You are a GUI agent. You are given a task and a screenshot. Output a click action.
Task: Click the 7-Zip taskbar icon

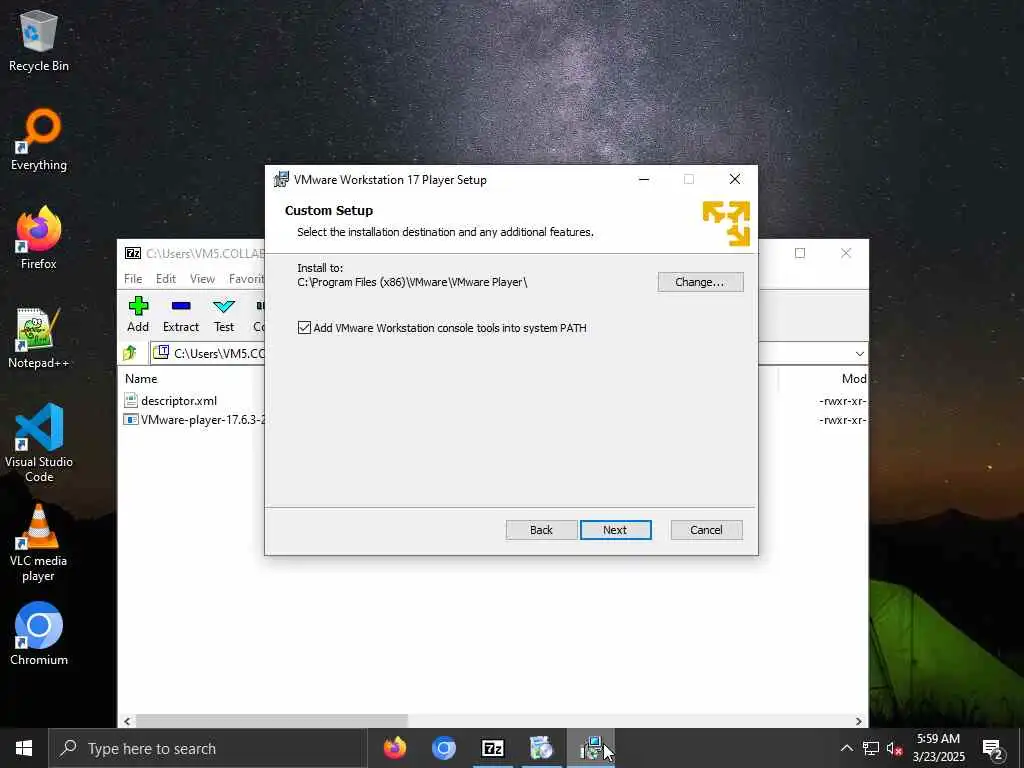[492, 748]
